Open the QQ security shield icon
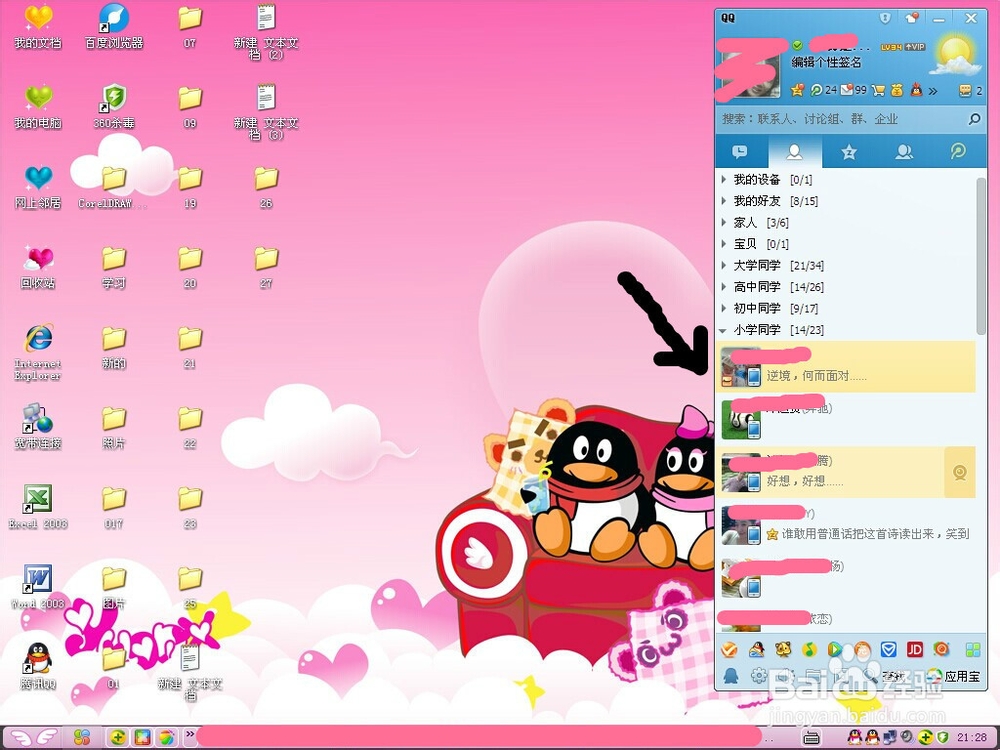This screenshot has width=1000, height=750. (x=885, y=18)
